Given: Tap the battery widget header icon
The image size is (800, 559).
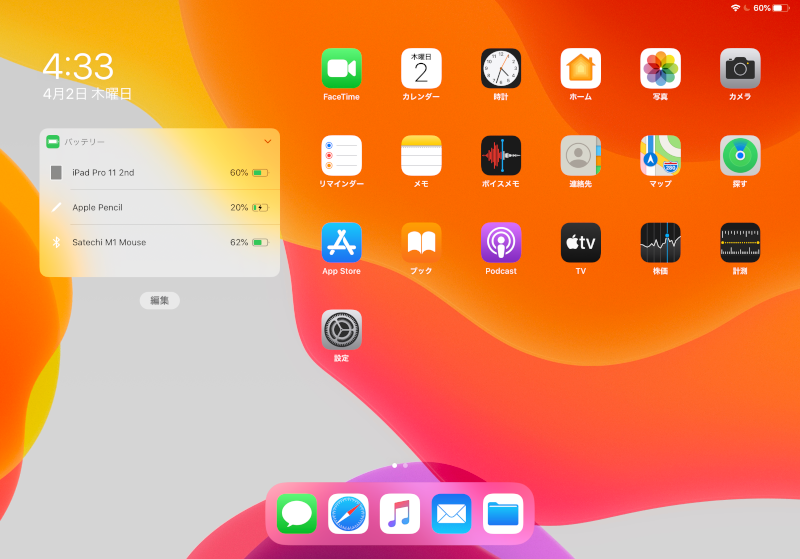Looking at the screenshot, I should click(53, 141).
